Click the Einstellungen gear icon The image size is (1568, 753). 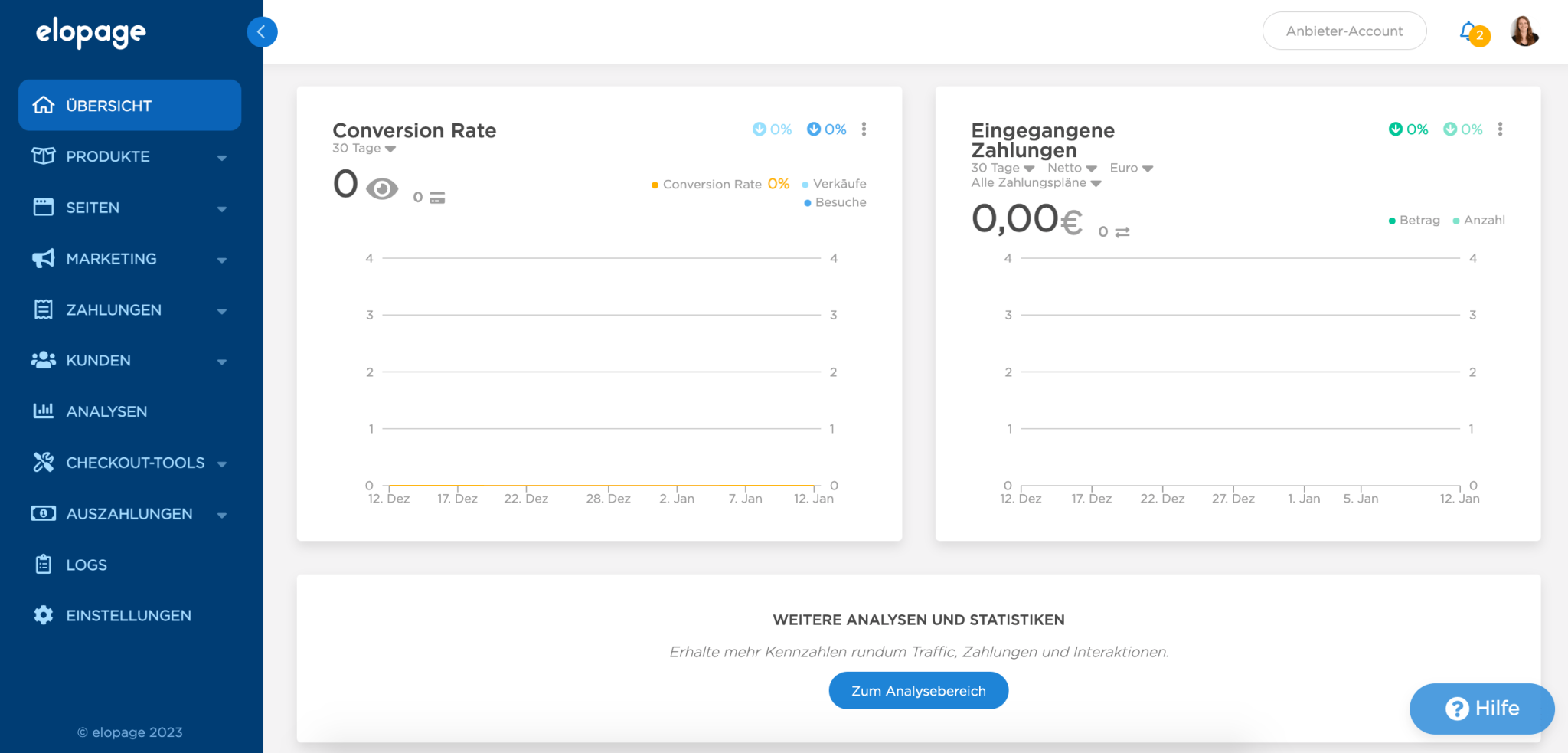44,615
